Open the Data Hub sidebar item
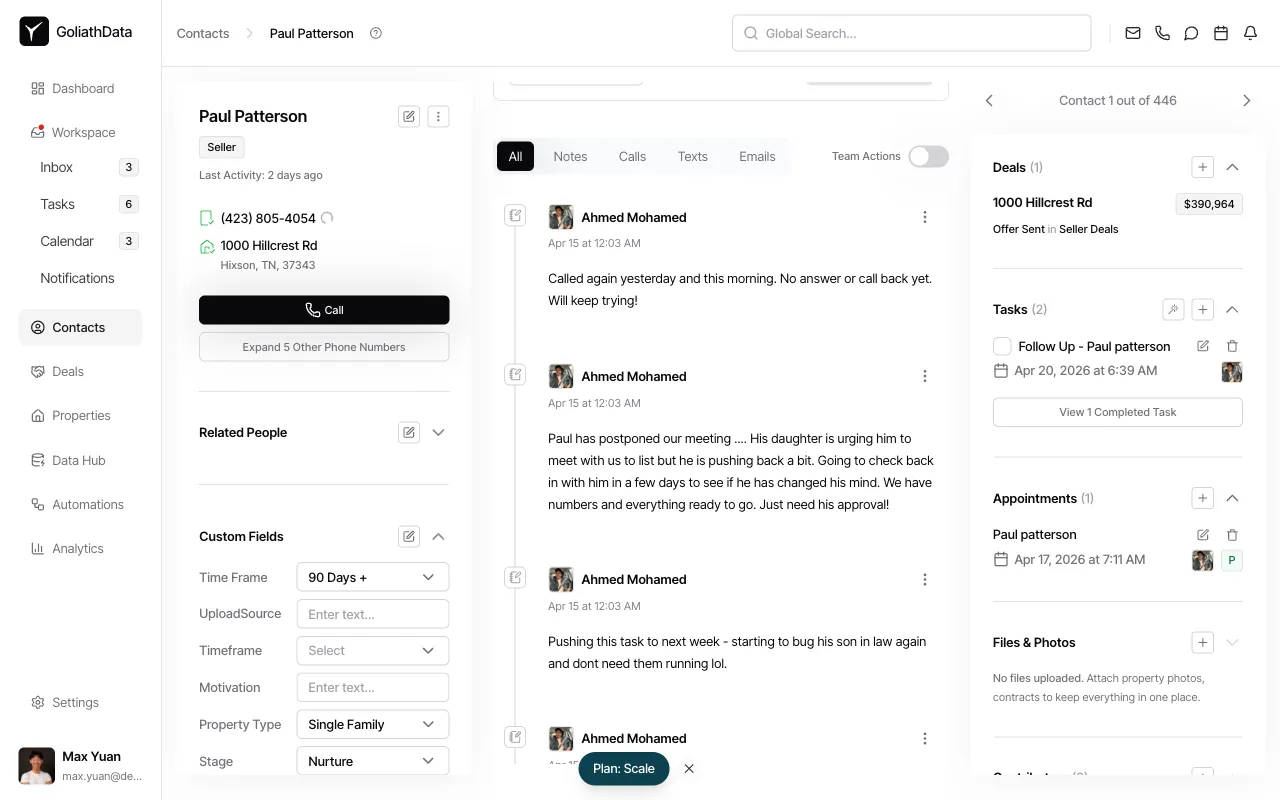This screenshot has width=1280, height=800. (78, 460)
